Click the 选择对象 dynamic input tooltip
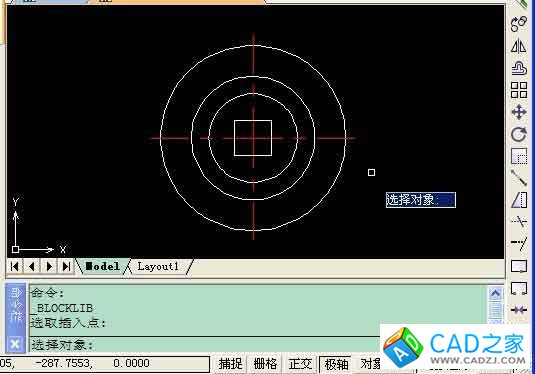 click(421, 200)
